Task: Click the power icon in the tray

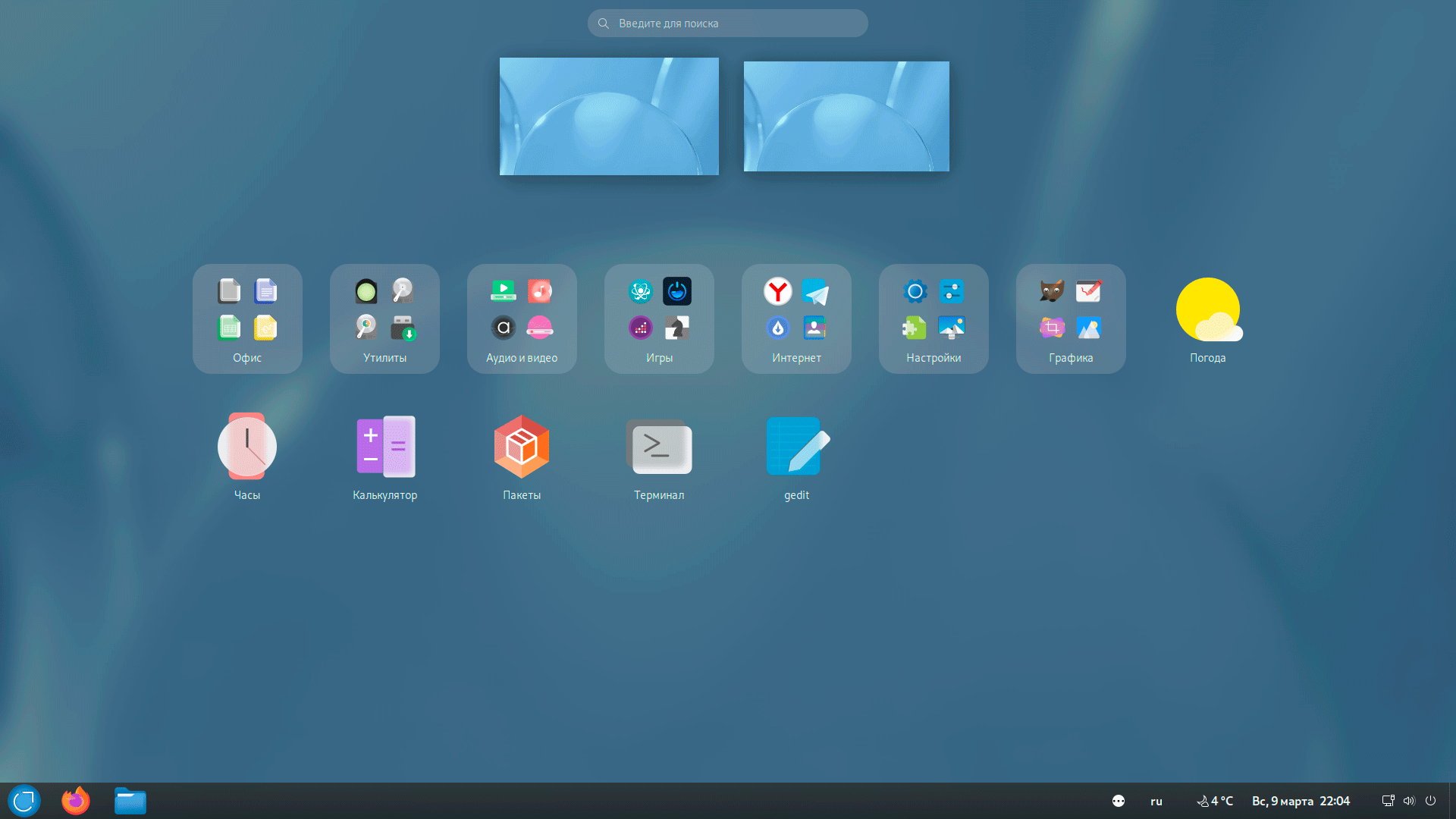Action: click(x=1430, y=801)
